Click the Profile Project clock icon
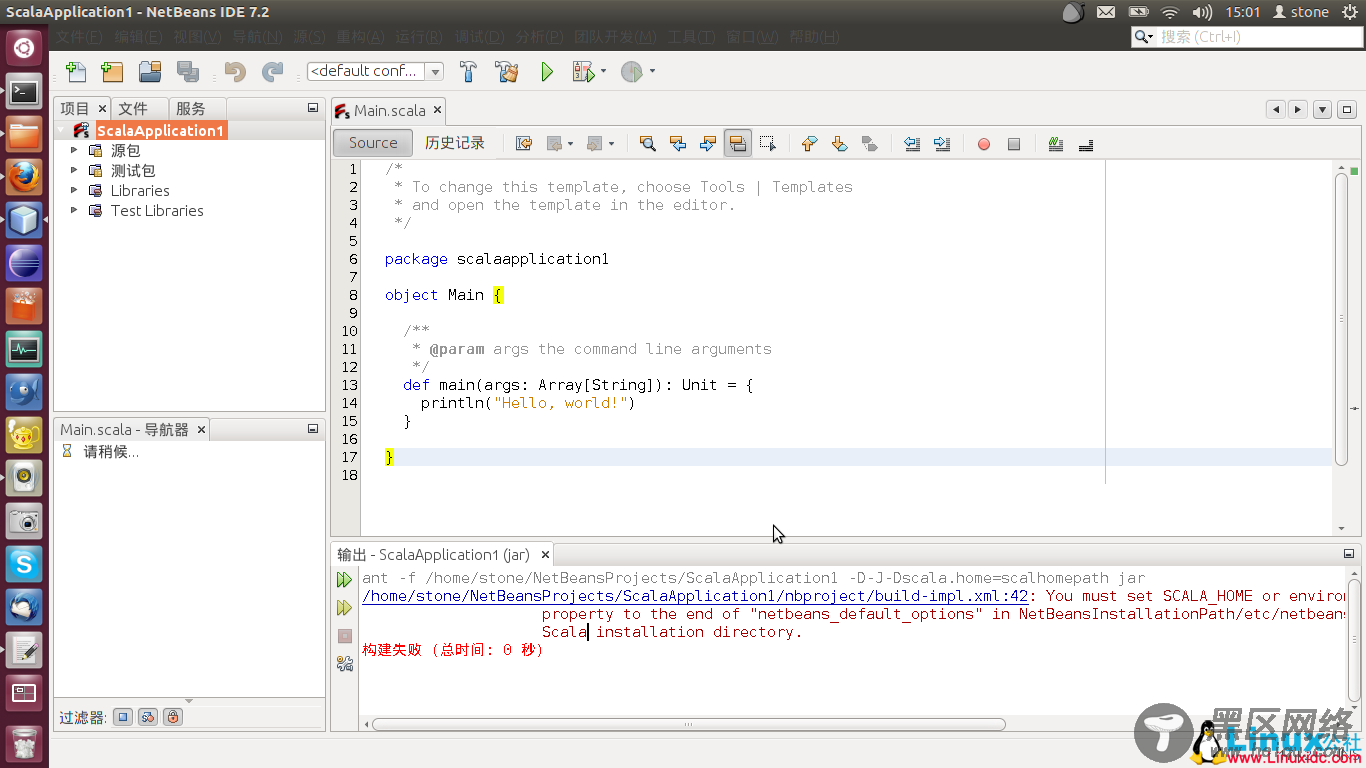This screenshot has height=768, width=1366. pos(631,71)
